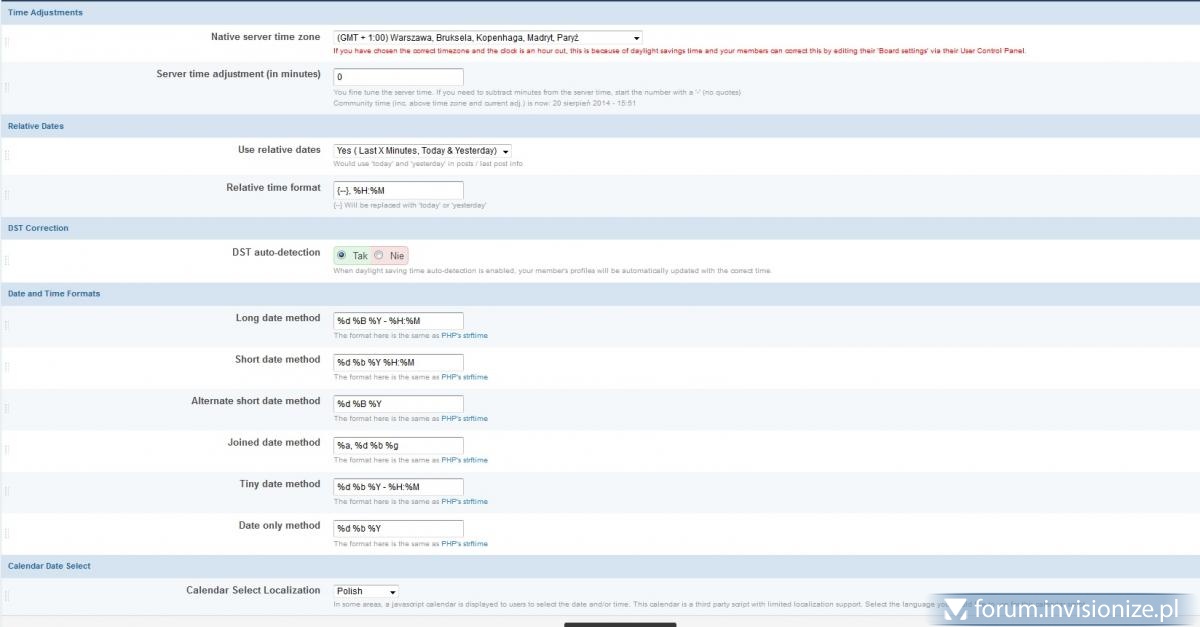Click drag handle beside Native server time zone
Viewport: 1200px width, 627px height.
6,43
